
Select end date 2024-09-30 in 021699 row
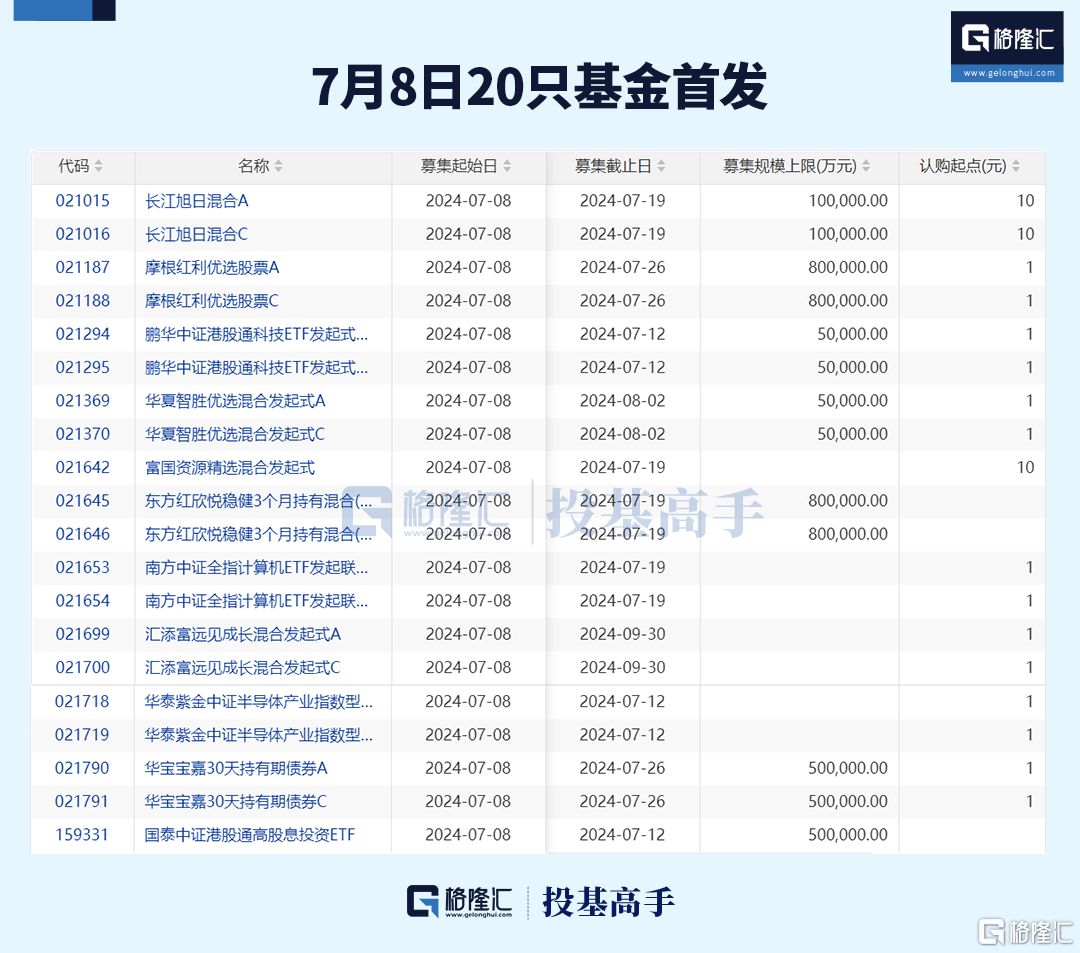623,634
